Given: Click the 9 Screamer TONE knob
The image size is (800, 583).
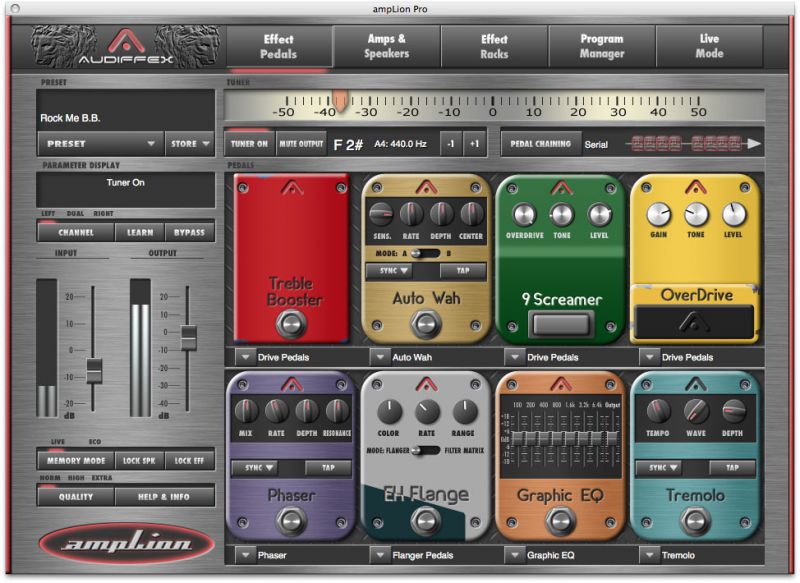Looking at the screenshot, I should (561, 215).
